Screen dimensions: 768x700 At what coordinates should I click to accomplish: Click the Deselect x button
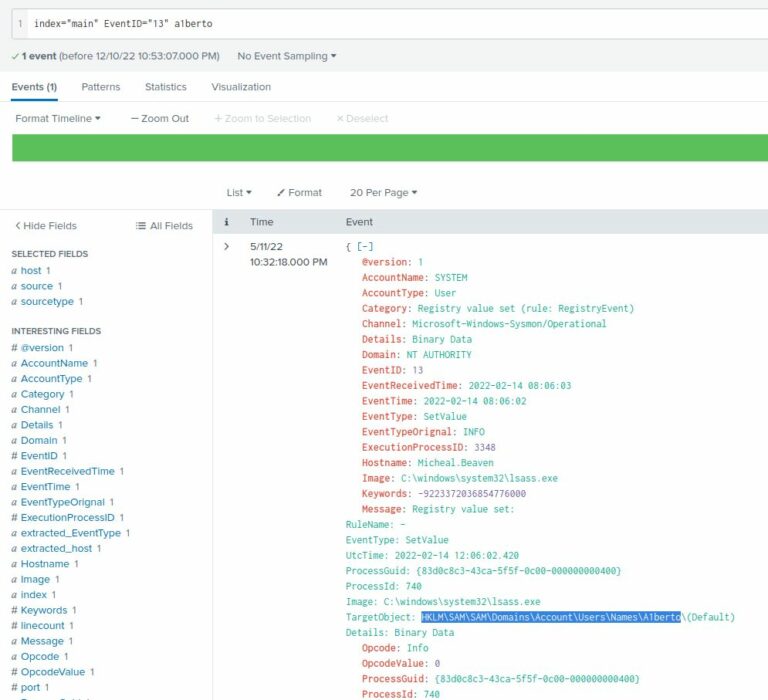[x=362, y=118]
